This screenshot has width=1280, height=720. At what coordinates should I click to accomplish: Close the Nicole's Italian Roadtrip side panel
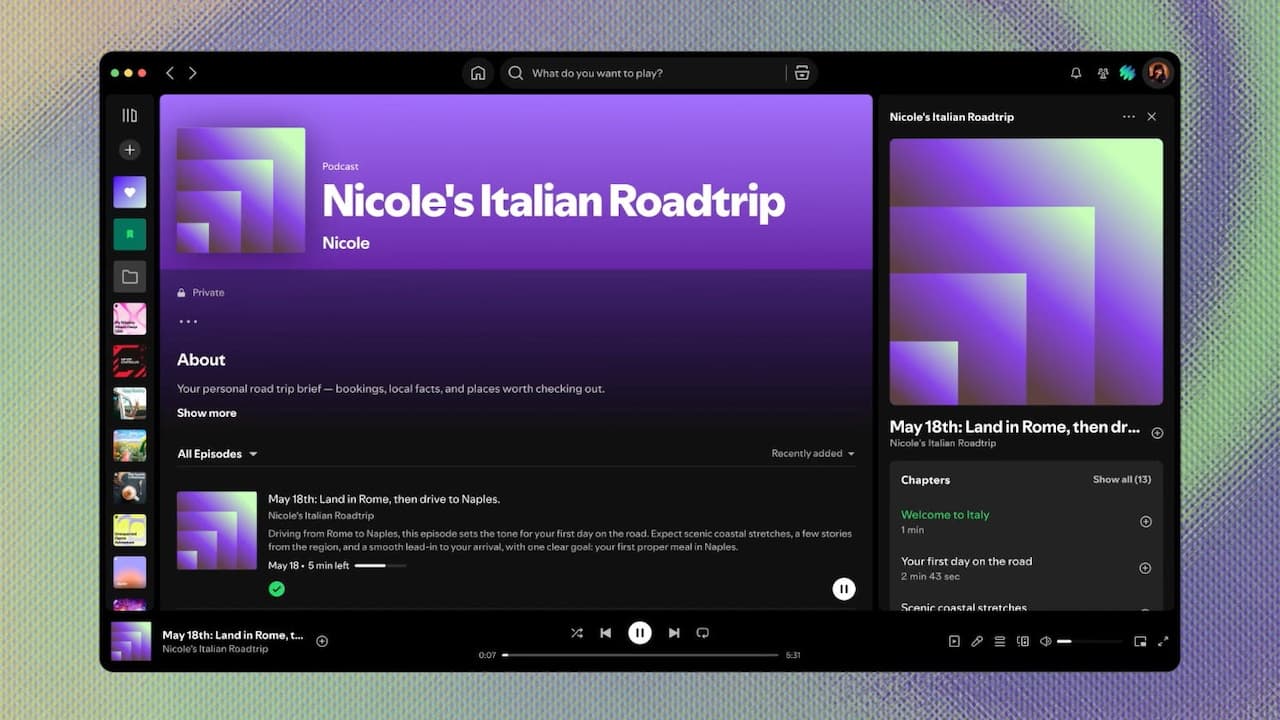pos(1152,117)
